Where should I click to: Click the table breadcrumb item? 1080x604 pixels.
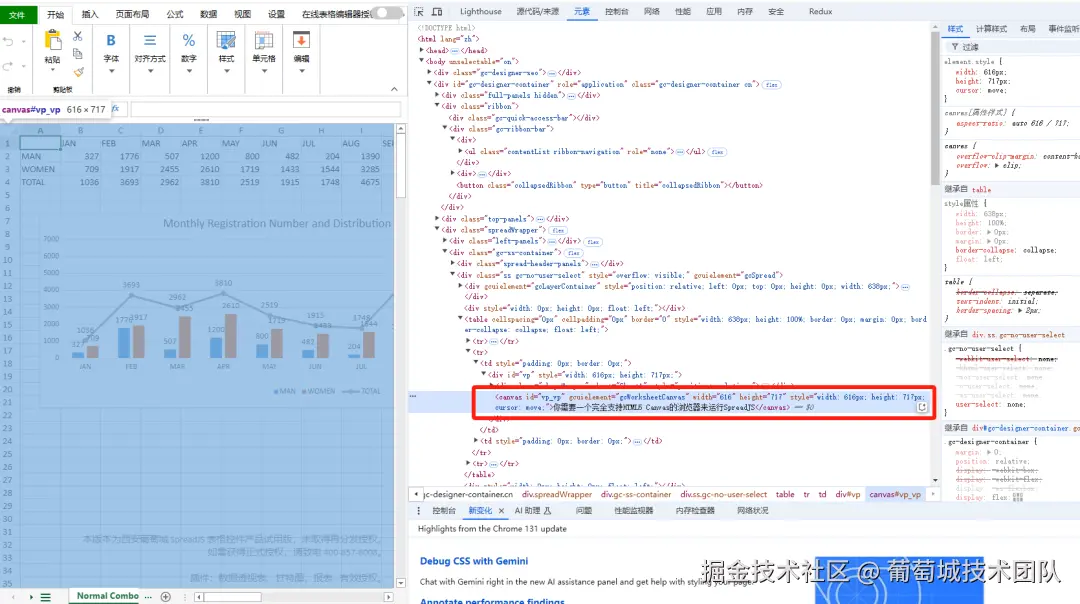click(785, 494)
